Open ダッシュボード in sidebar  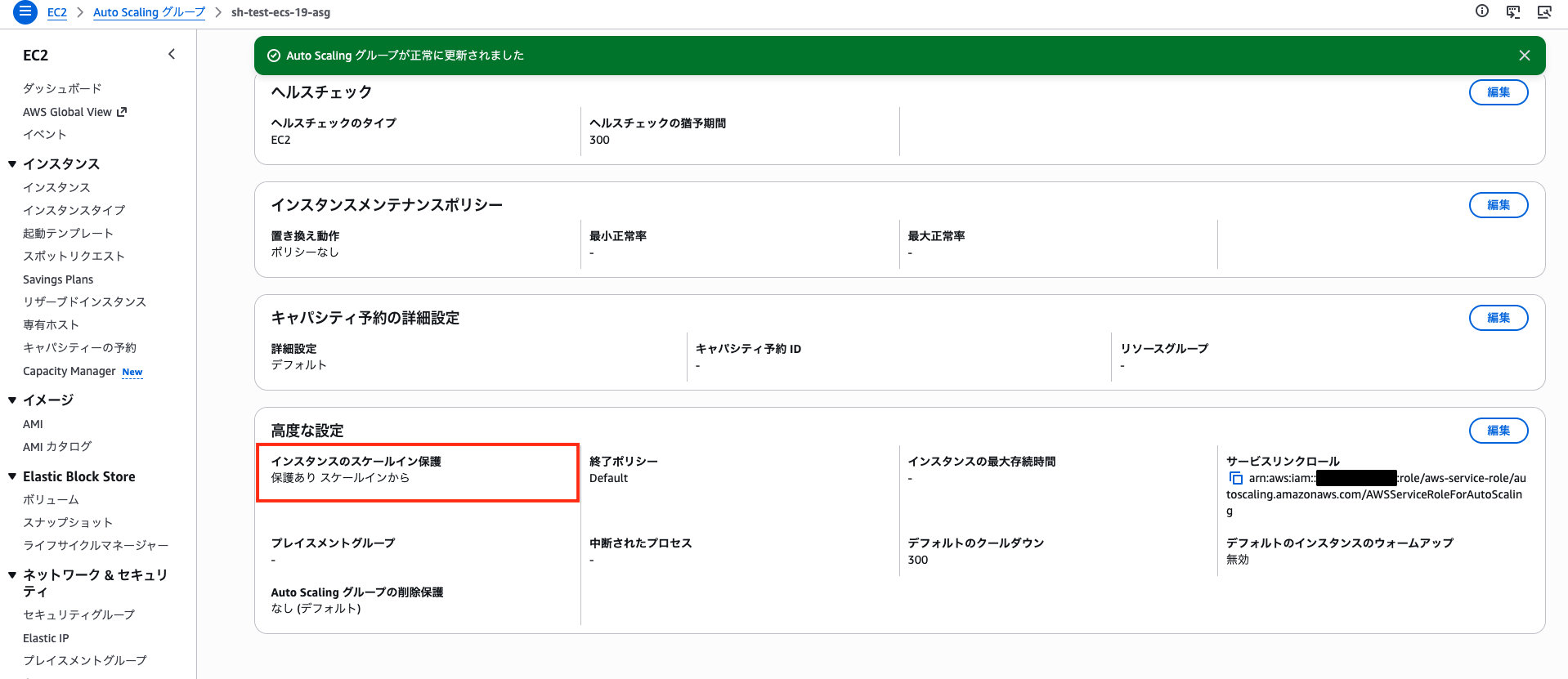click(62, 88)
